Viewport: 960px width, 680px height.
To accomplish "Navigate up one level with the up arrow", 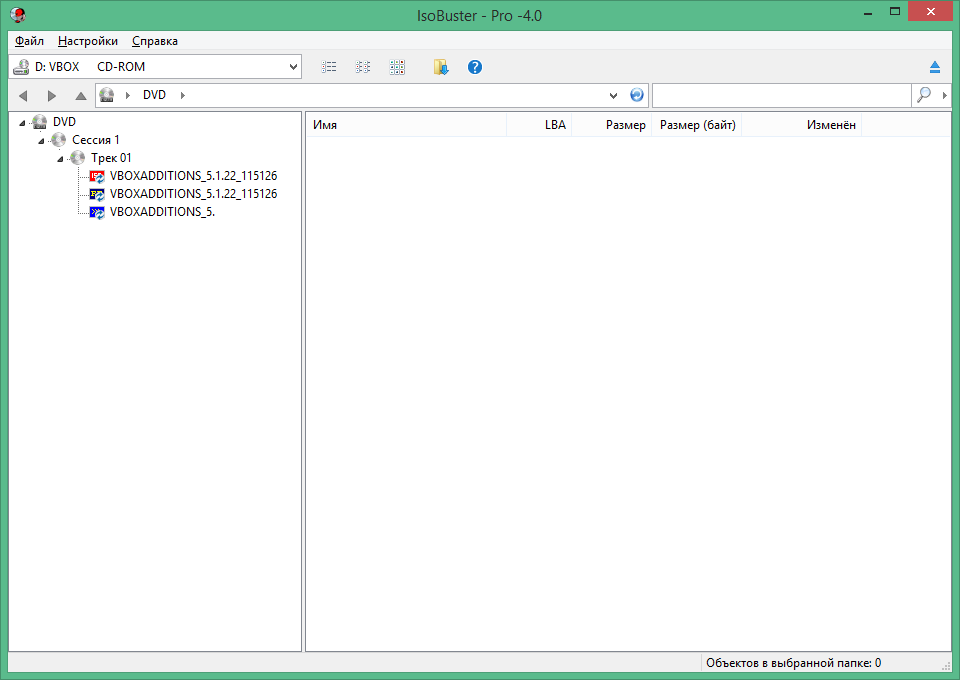I will 81,96.
